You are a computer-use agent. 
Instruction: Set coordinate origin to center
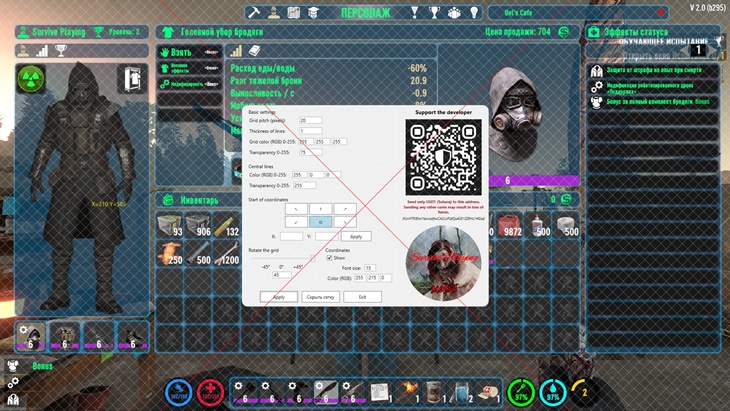(321, 222)
